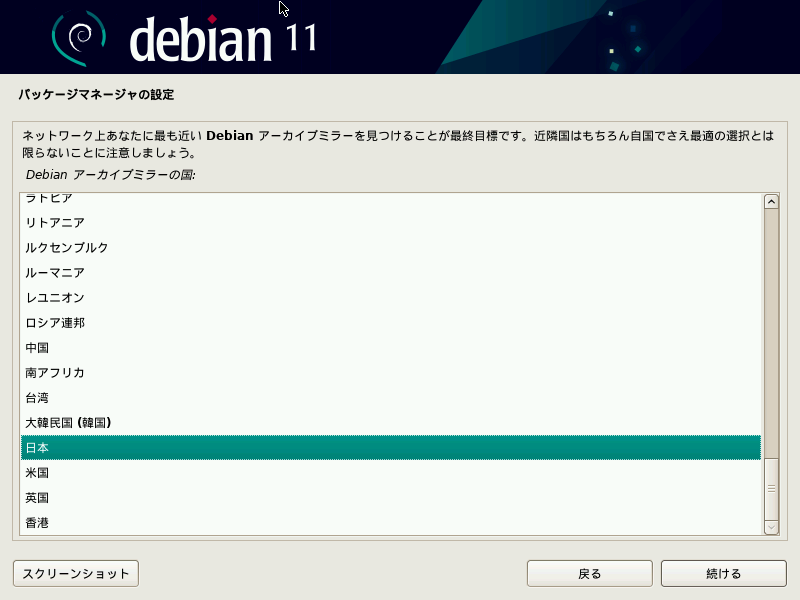This screenshot has height=600, width=800.
Task: Click the scroll down arrow in country list
Action: pyautogui.click(x=771, y=527)
